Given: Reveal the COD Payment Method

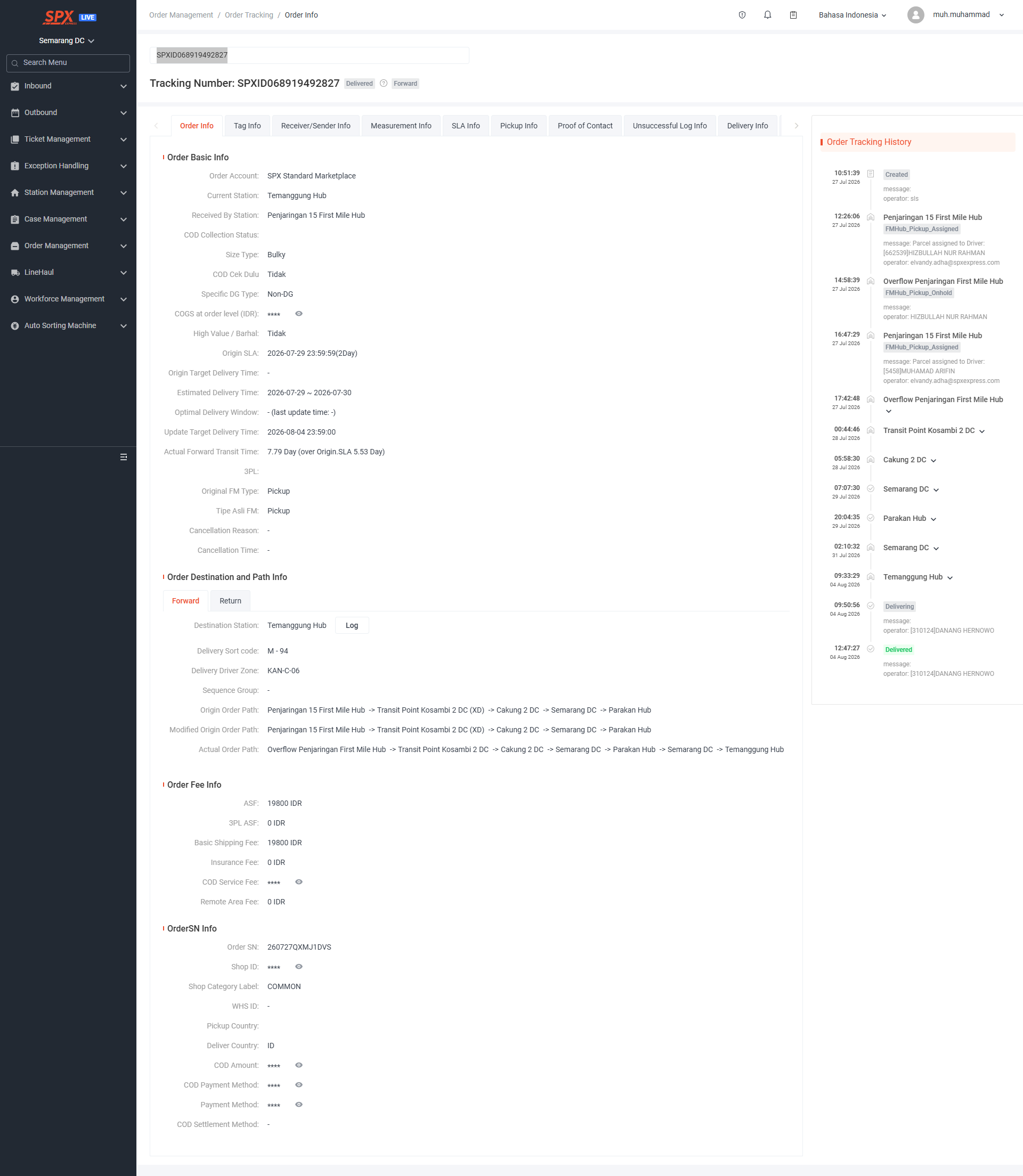Looking at the screenshot, I should [298, 1085].
